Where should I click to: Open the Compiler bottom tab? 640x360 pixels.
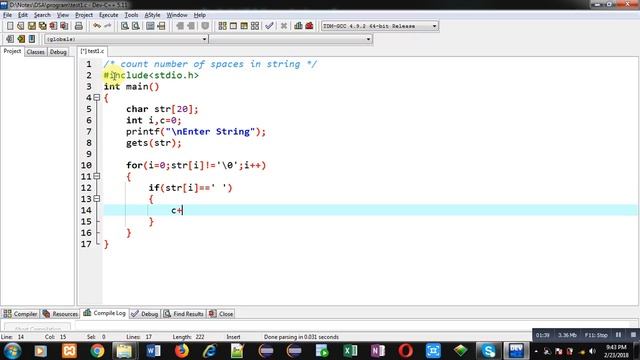(20, 314)
